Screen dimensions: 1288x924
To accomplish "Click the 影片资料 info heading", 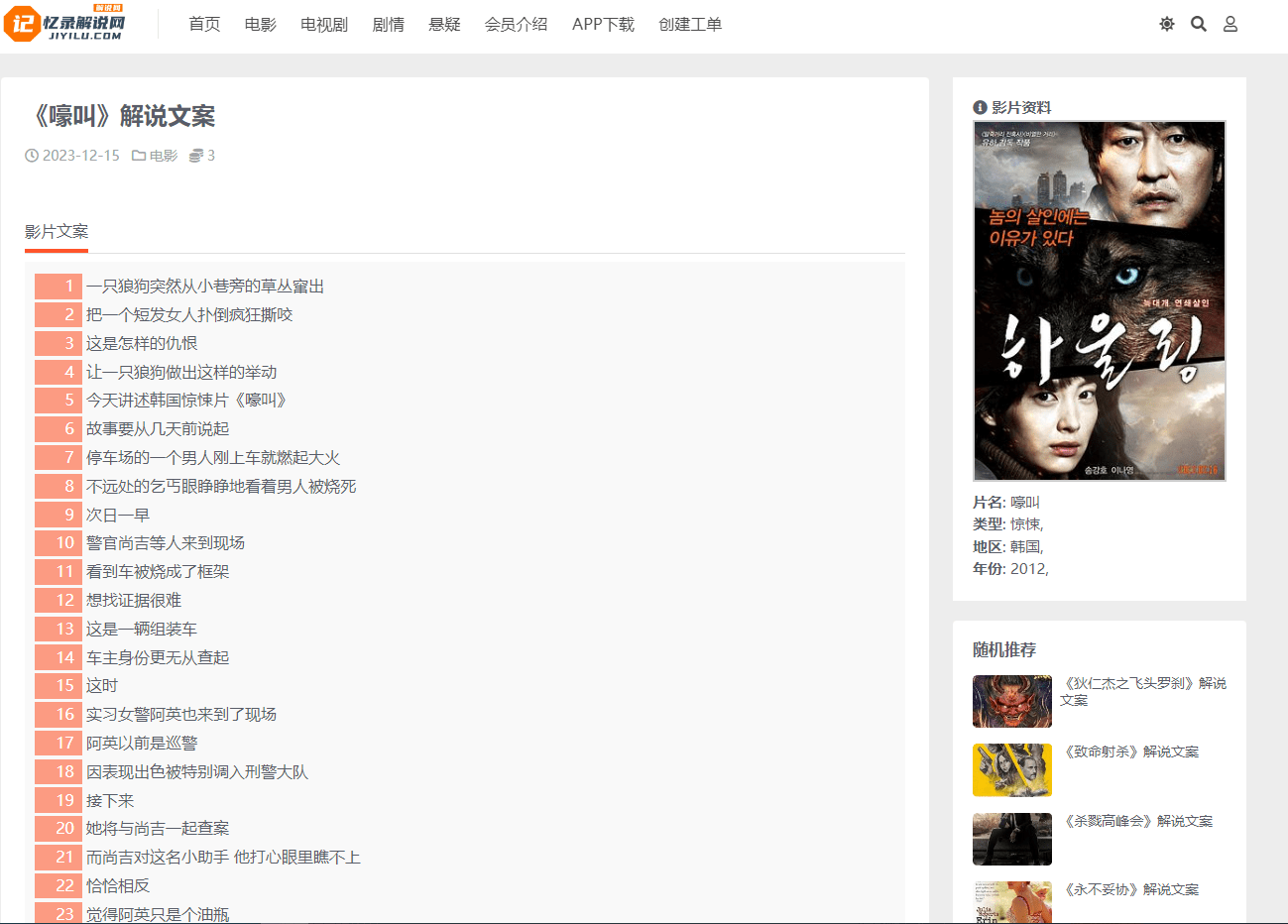I will (x=1012, y=107).
